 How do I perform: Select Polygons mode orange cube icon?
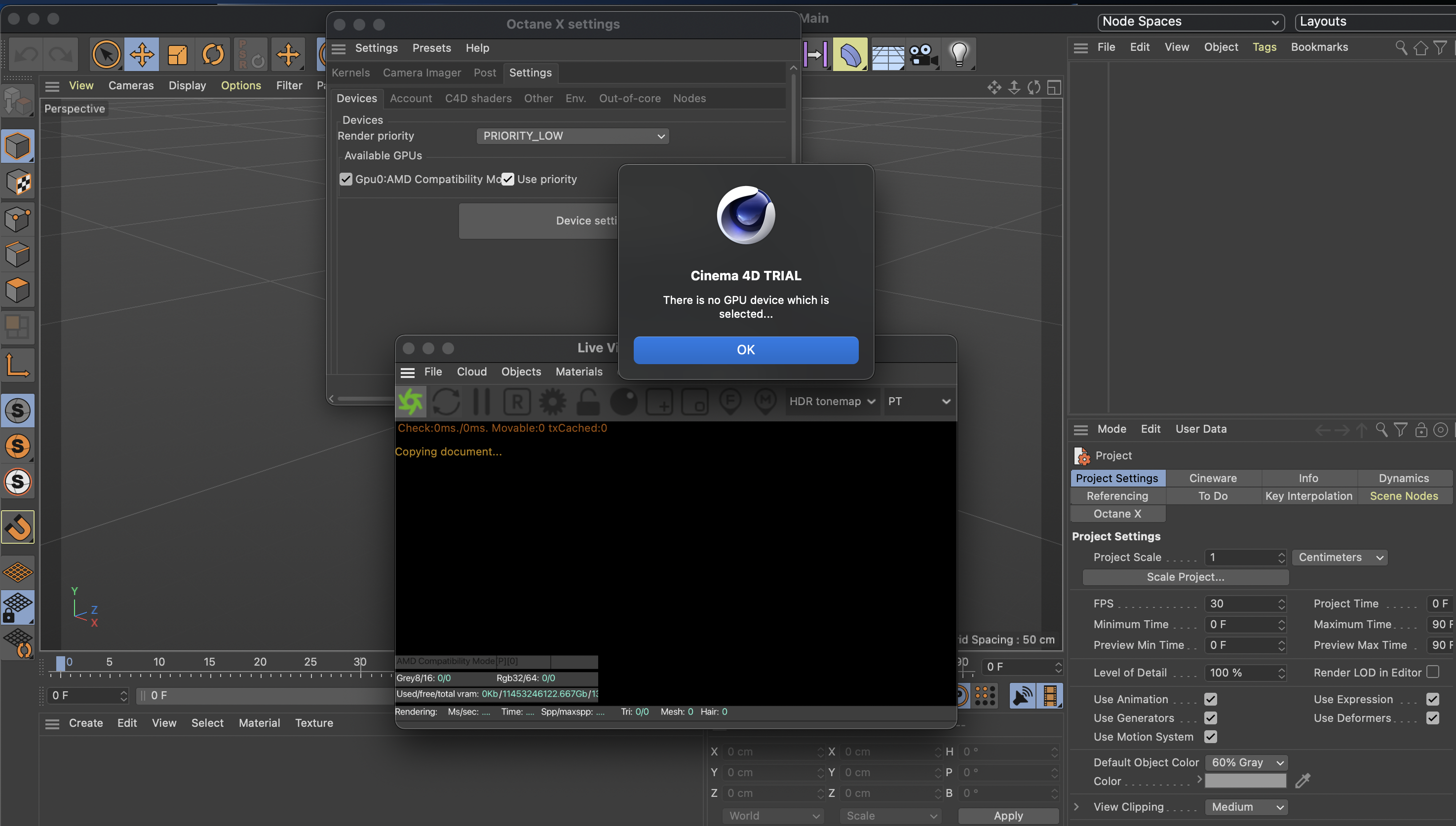point(18,290)
